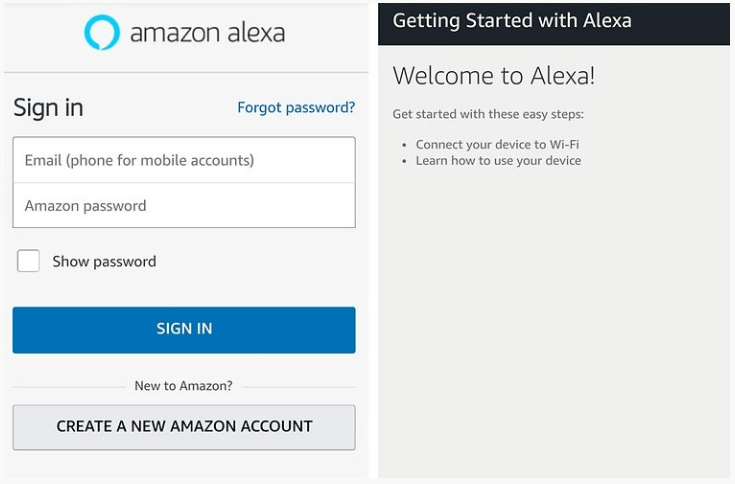Click divider line right of "New to Amazon?"

[x=298, y=387]
